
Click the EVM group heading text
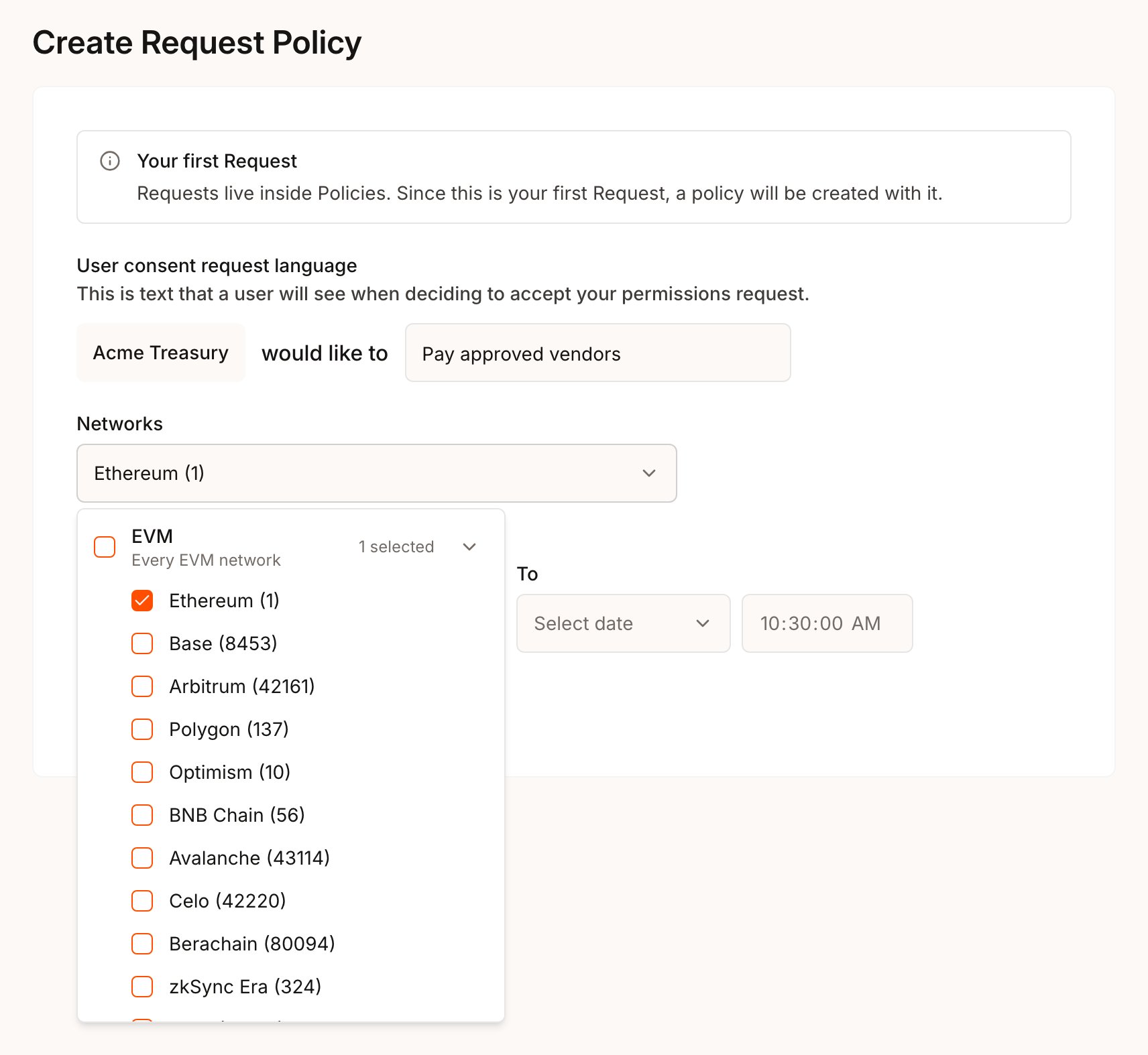152,536
